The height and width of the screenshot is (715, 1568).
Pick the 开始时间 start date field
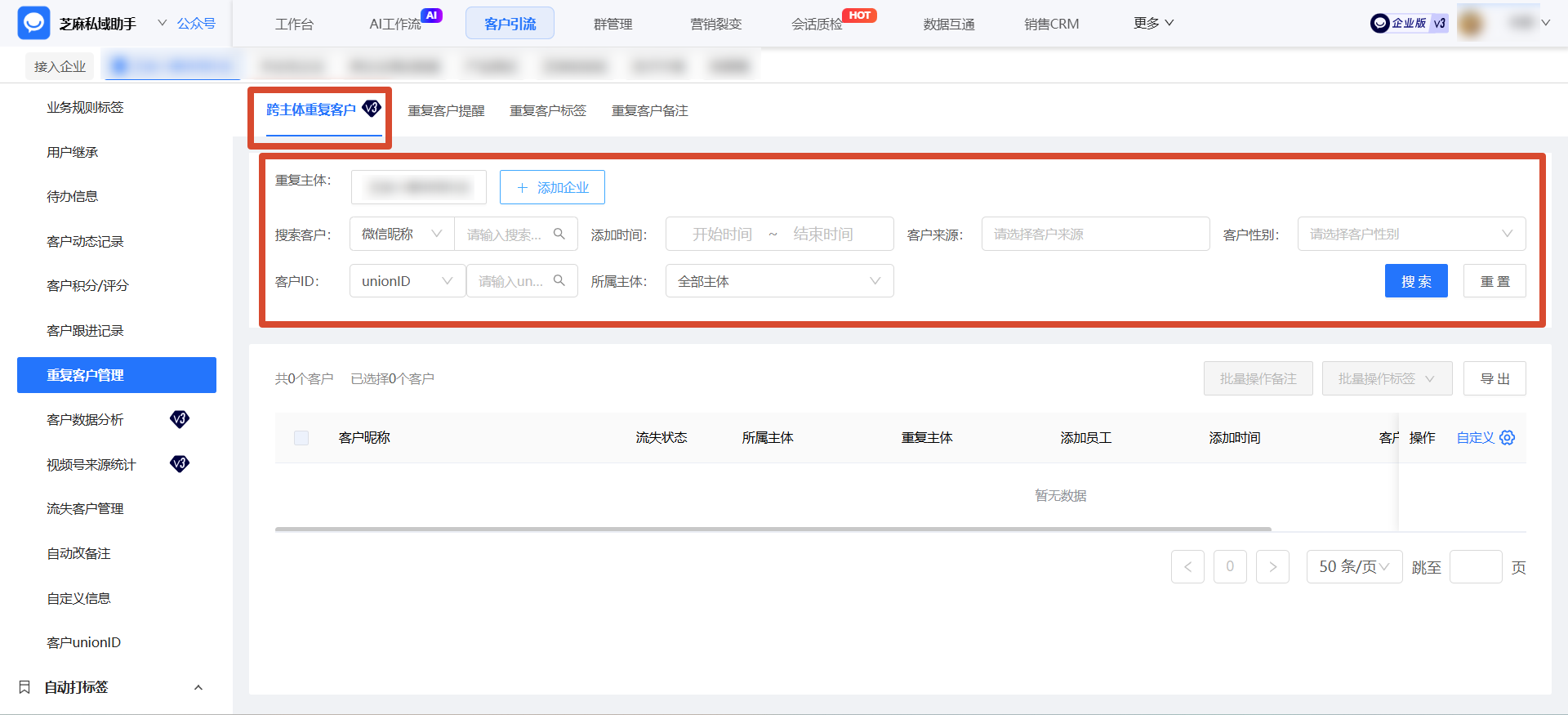[x=722, y=235]
